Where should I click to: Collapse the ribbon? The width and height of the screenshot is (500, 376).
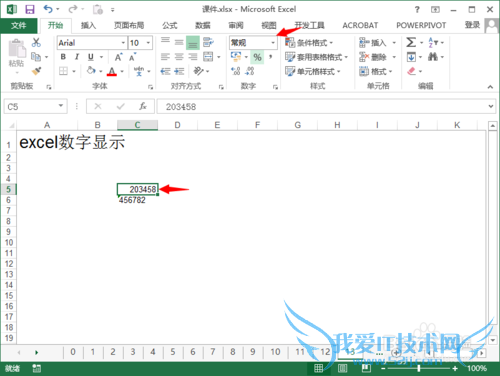tap(490, 87)
